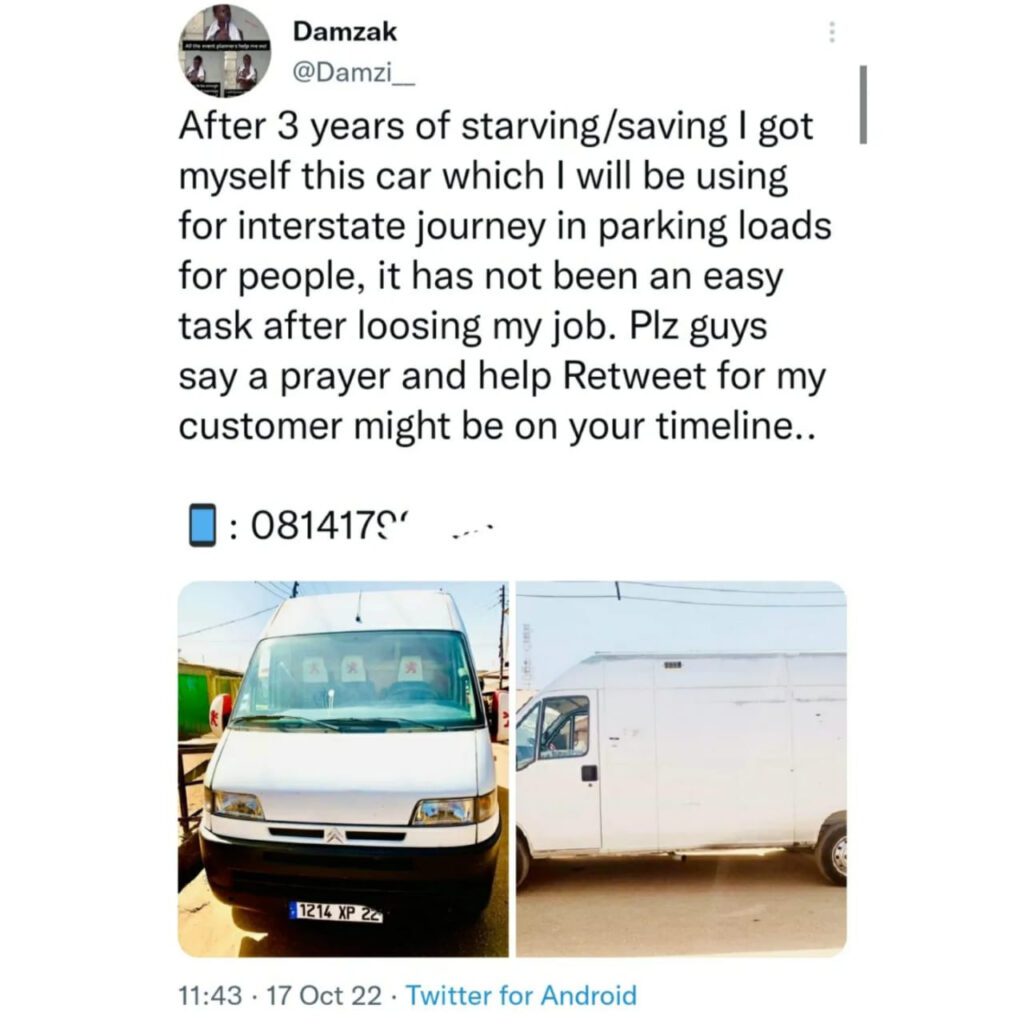Click the Citroen logo on van grille

click(x=334, y=835)
